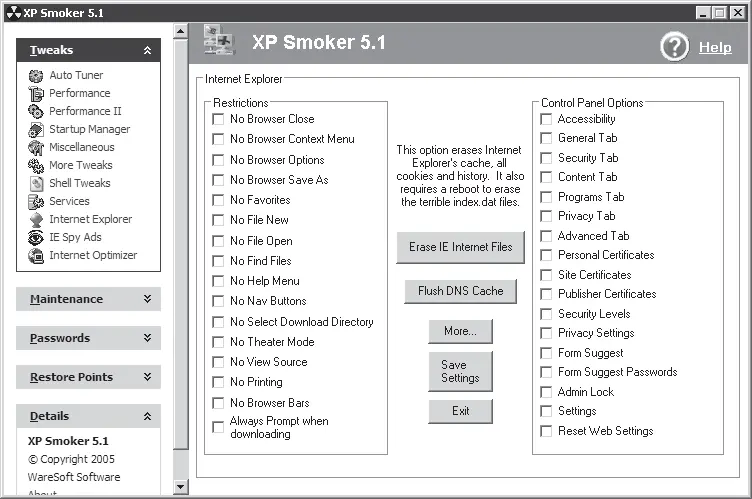Check the Publisher Certificates option
The width and height of the screenshot is (752, 499).
[546, 294]
